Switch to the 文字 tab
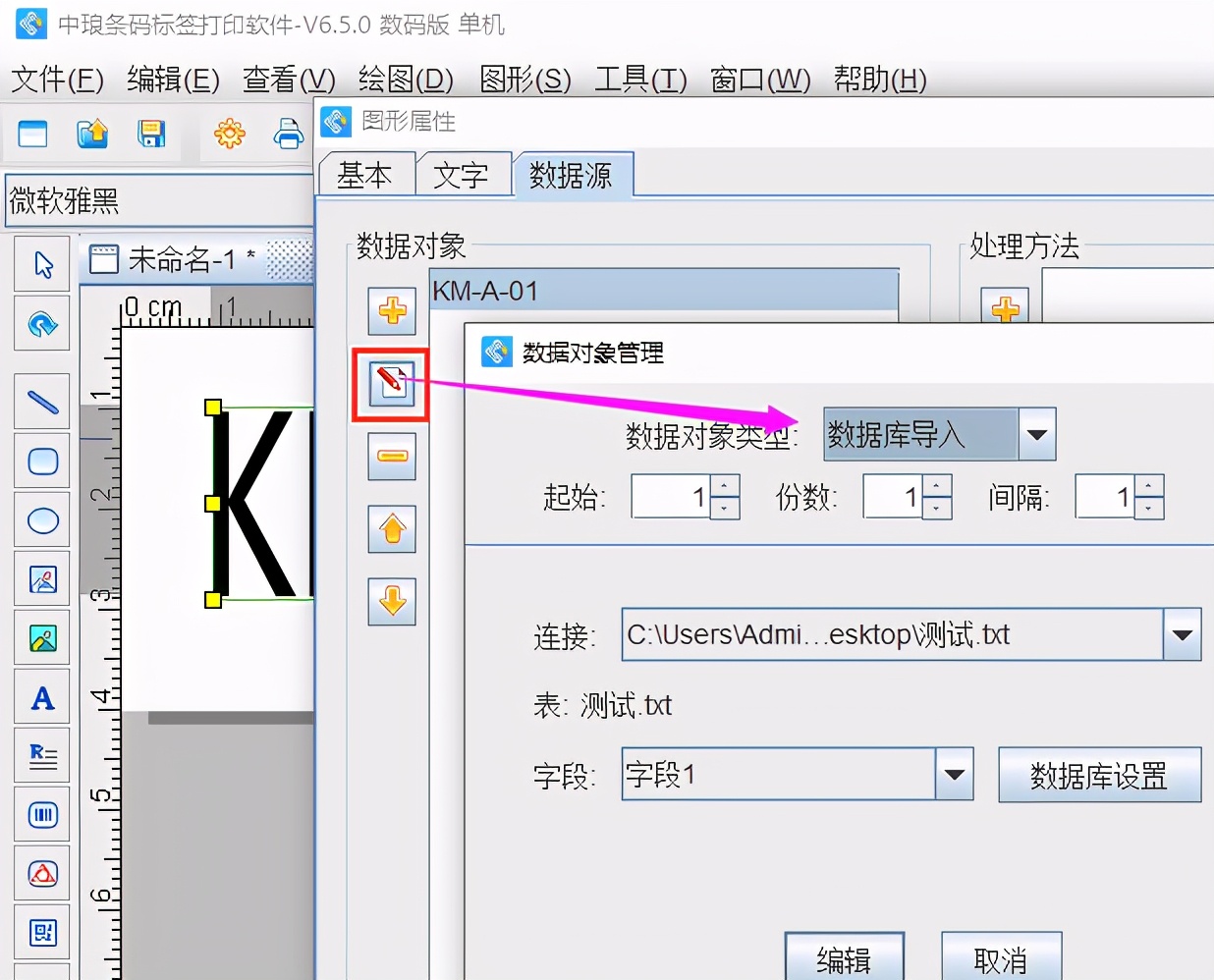Image resolution: width=1214 pixels, height=980 pixels. tap(461, 175)
